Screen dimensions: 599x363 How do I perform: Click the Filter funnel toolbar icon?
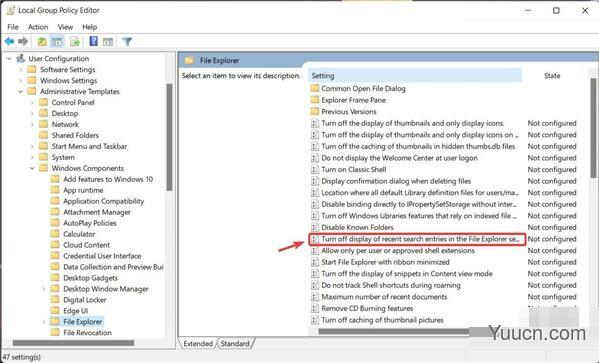tap(127, 41)
